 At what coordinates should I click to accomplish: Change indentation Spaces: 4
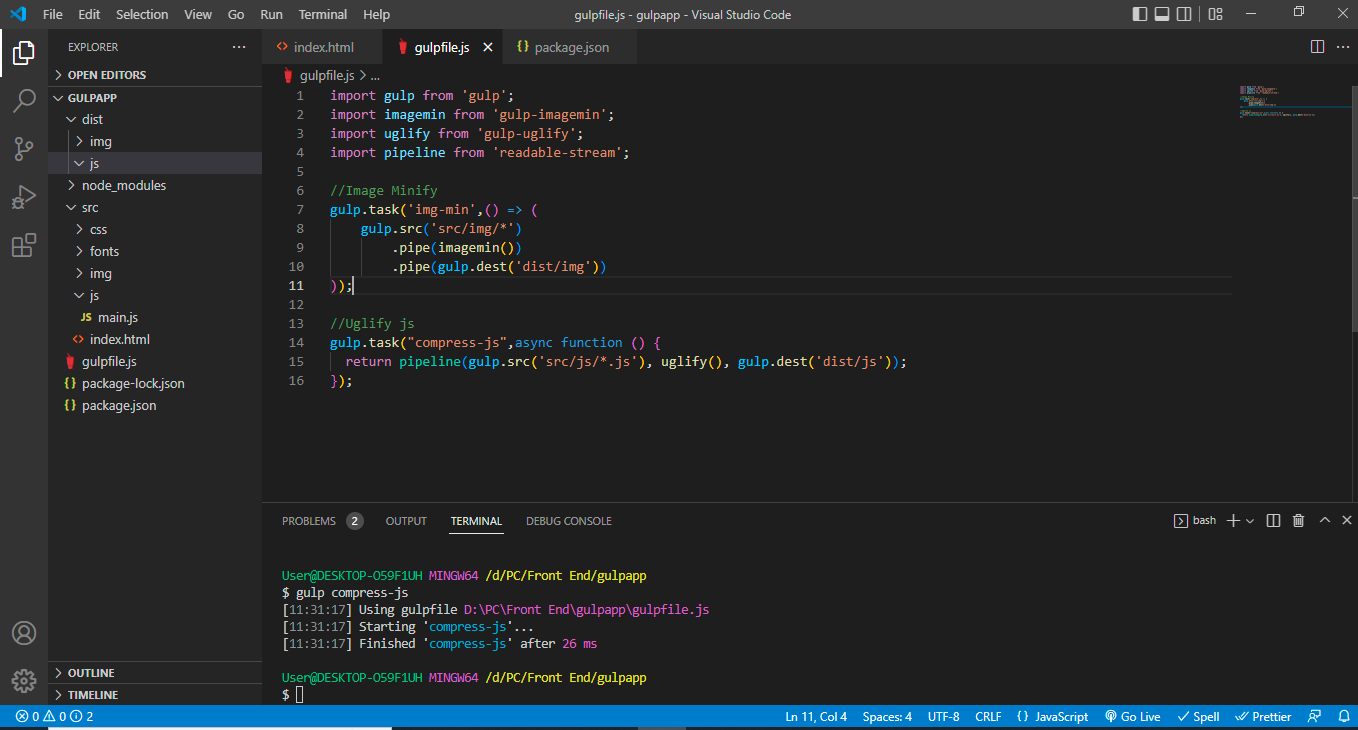click(887, 717)
